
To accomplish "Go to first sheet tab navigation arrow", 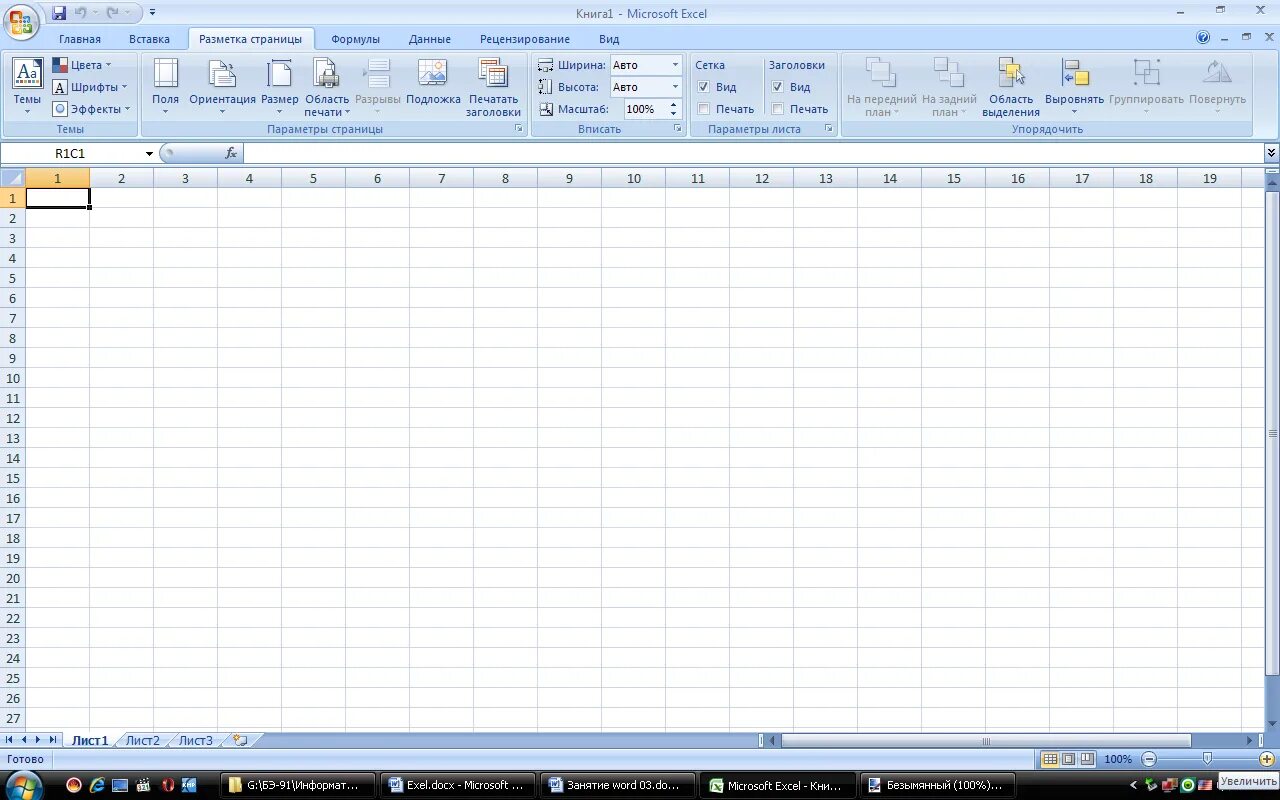I will (x=9, y=740).
